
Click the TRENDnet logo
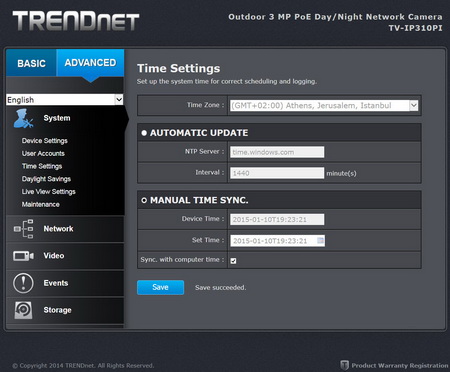point(76,21)
